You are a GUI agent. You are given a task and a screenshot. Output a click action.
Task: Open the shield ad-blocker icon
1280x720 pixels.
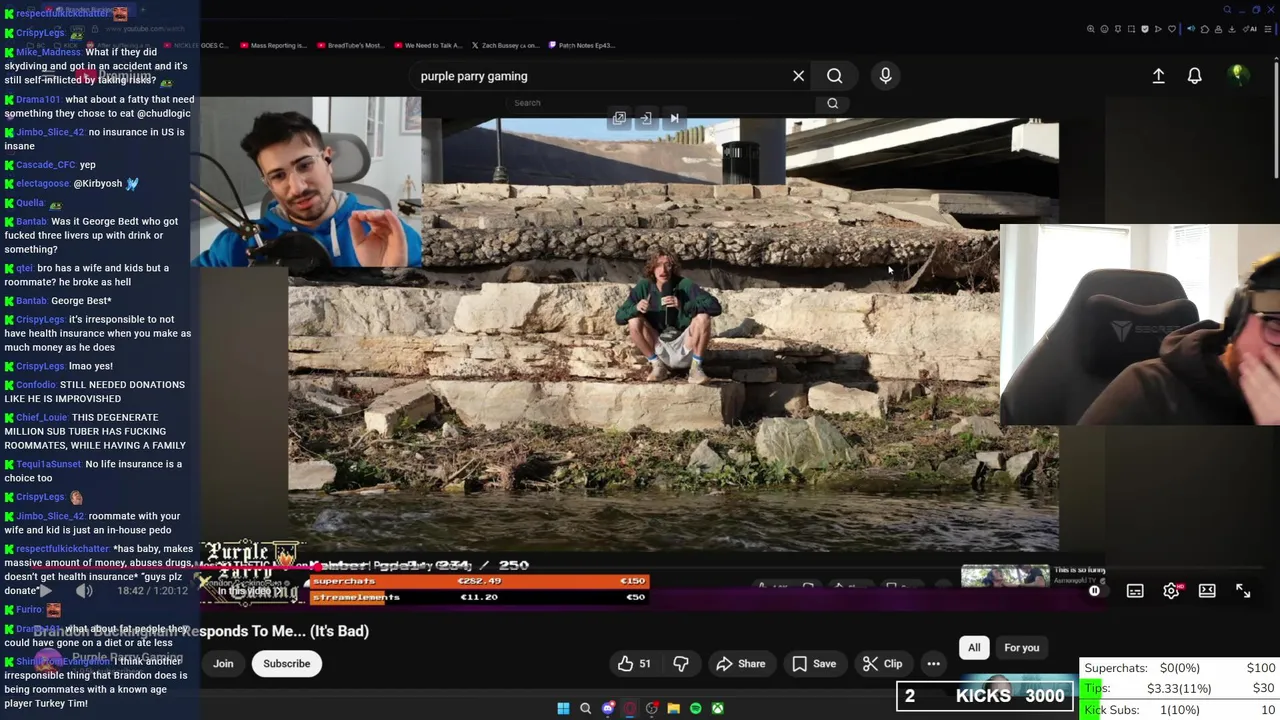(x=1145, y=29)
